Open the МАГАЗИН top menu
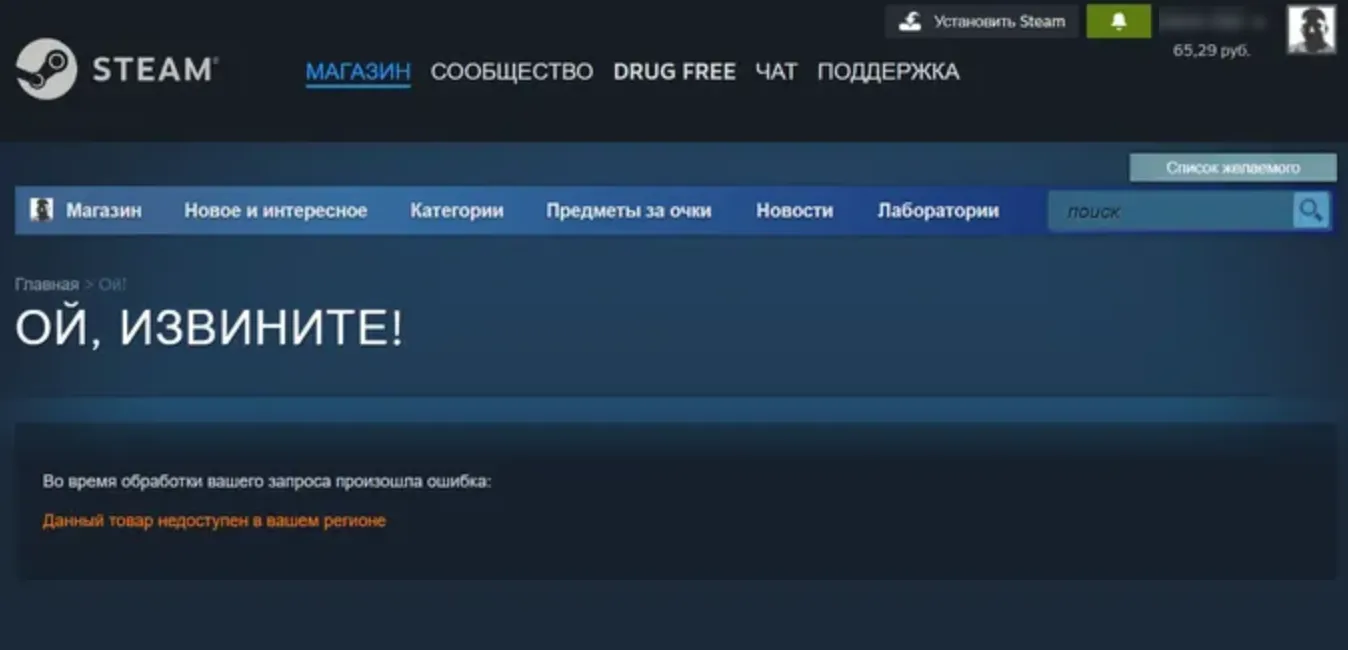 (358, 72)
